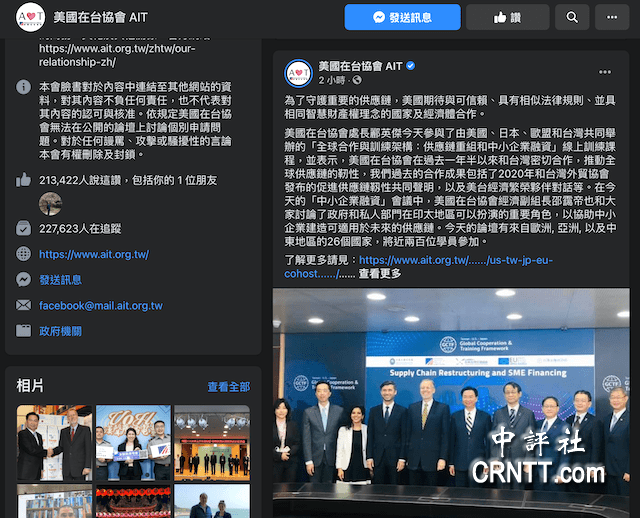Viewport: 640px width, 518px height.
Task: Click the 相片 section heading
Action: pyautogui.click(x=30, y=386)
